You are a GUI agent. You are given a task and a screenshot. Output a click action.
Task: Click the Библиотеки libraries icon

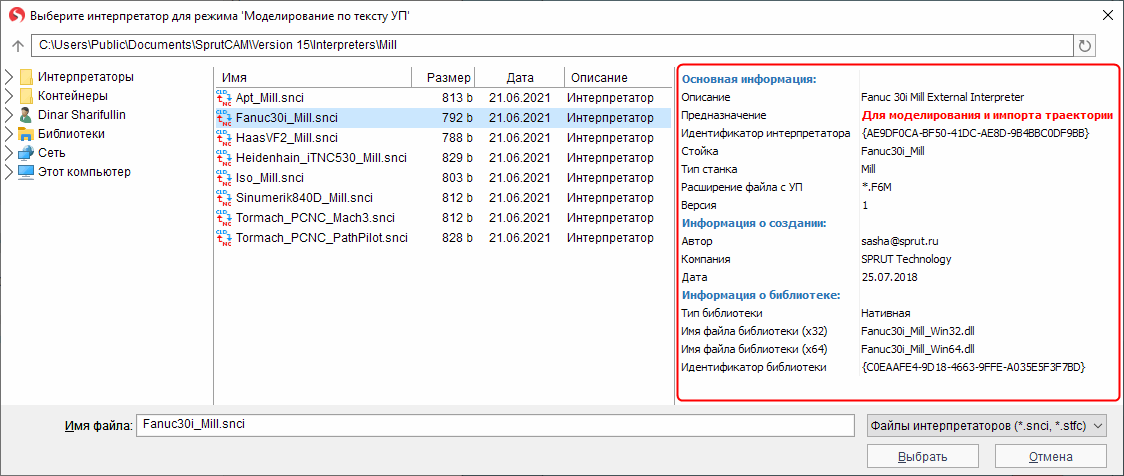pos(26,133)
